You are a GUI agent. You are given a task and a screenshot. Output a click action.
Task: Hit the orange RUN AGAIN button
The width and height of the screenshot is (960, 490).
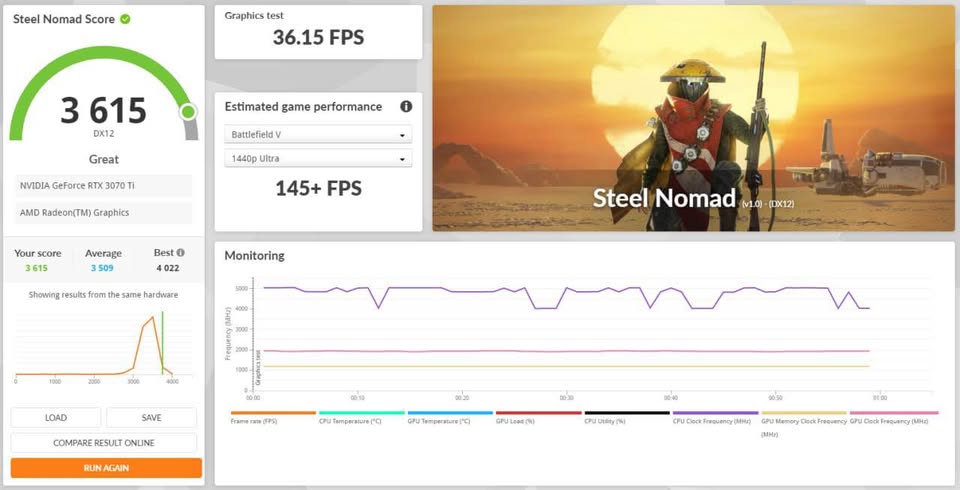click(106, 468)
